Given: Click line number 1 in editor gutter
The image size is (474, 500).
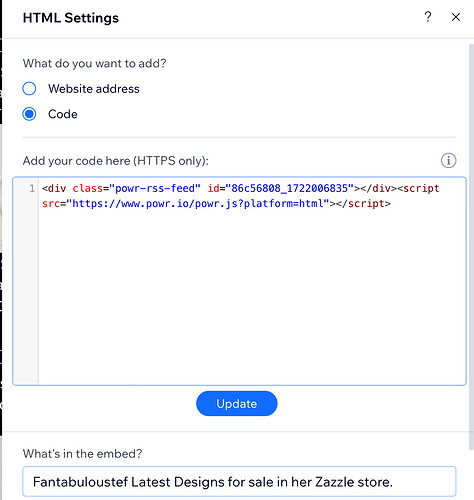Looking at the screenshot, I should point(32,188).
